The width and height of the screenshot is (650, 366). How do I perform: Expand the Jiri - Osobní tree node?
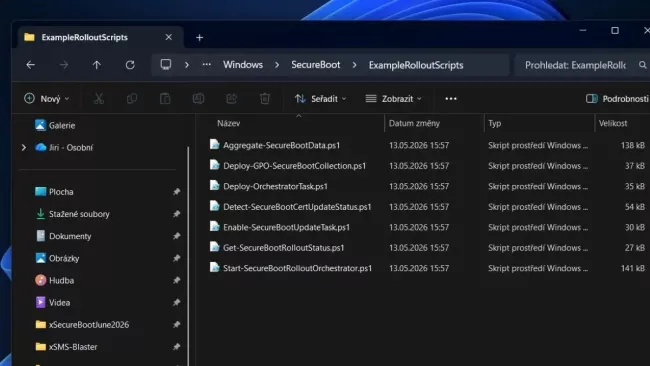tap(24, 148)
